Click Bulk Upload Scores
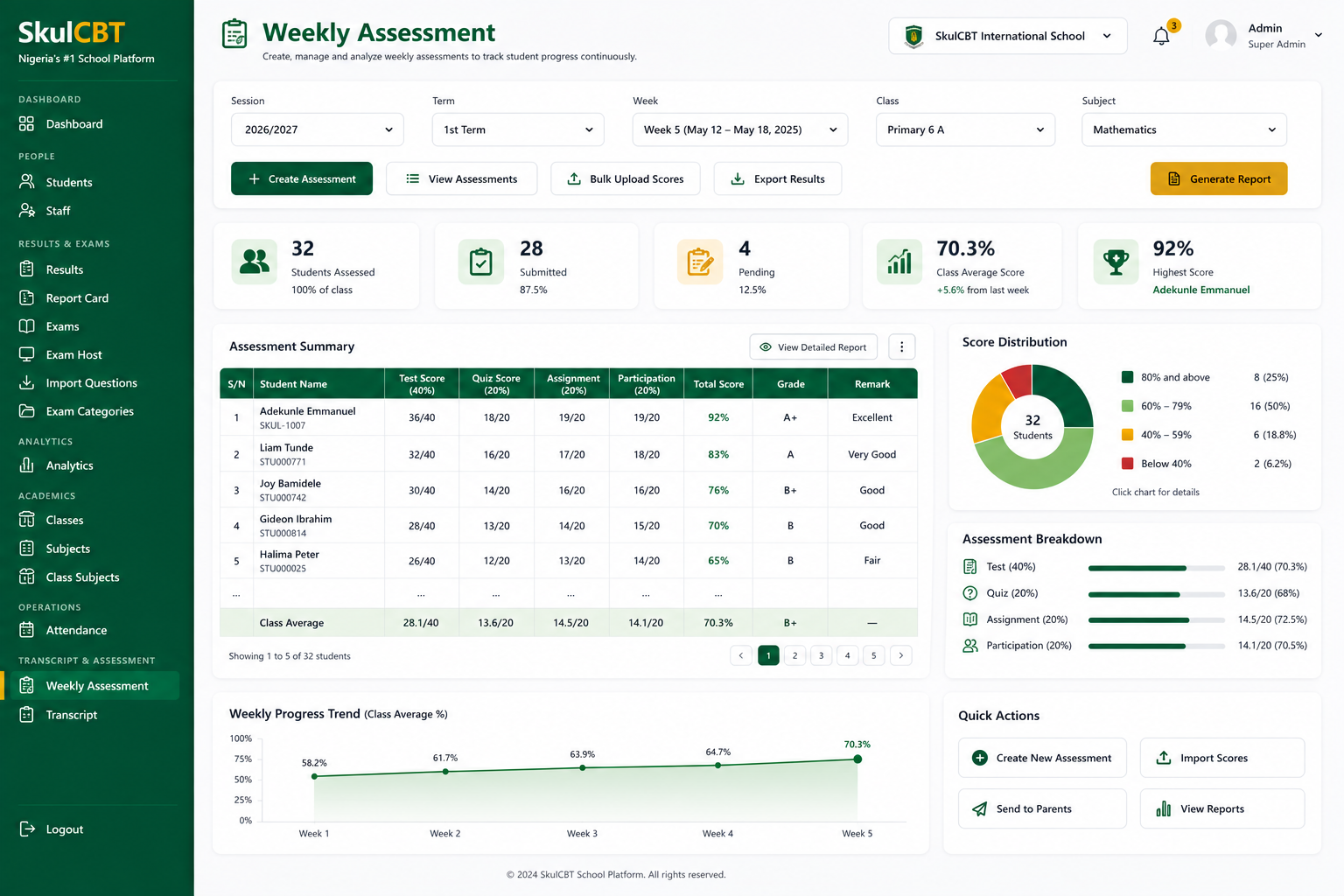1344x896 pixels. (x=626, y=178)
